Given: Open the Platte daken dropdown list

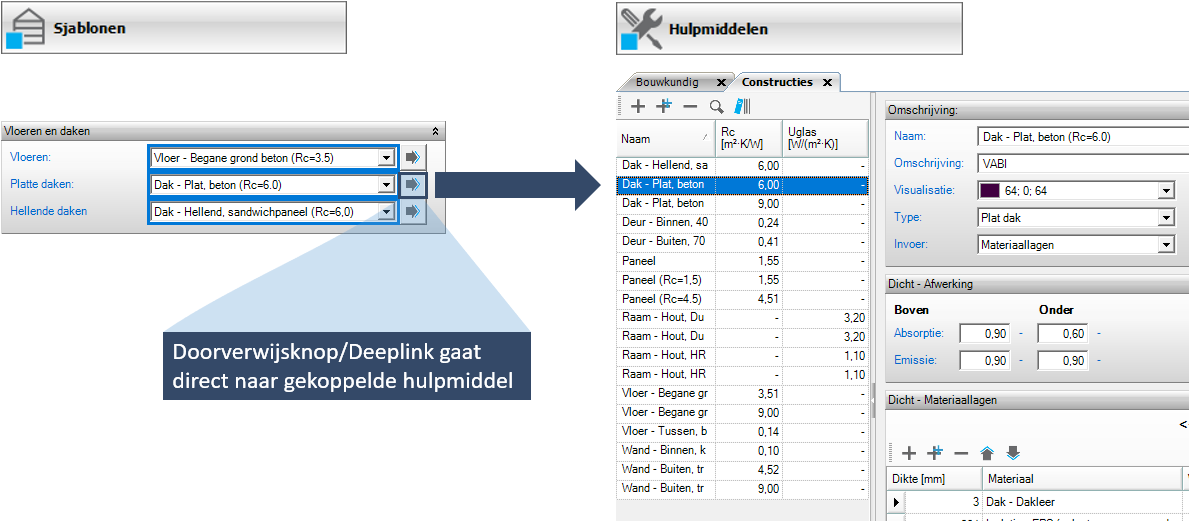Looking at the screenshot, I should pyautogui.click(x=386, y=185).
